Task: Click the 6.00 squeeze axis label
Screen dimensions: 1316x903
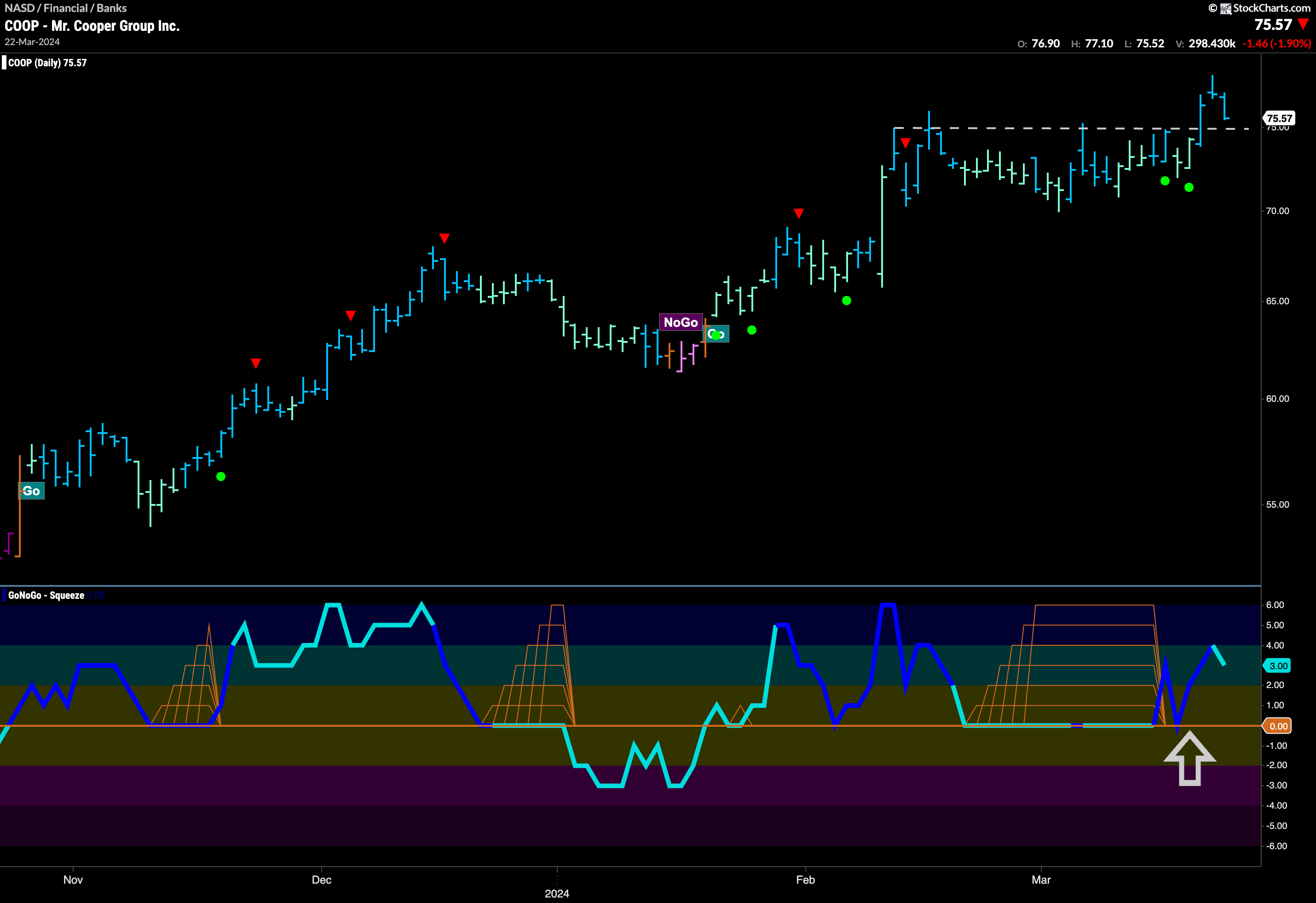Action: 1275,605
